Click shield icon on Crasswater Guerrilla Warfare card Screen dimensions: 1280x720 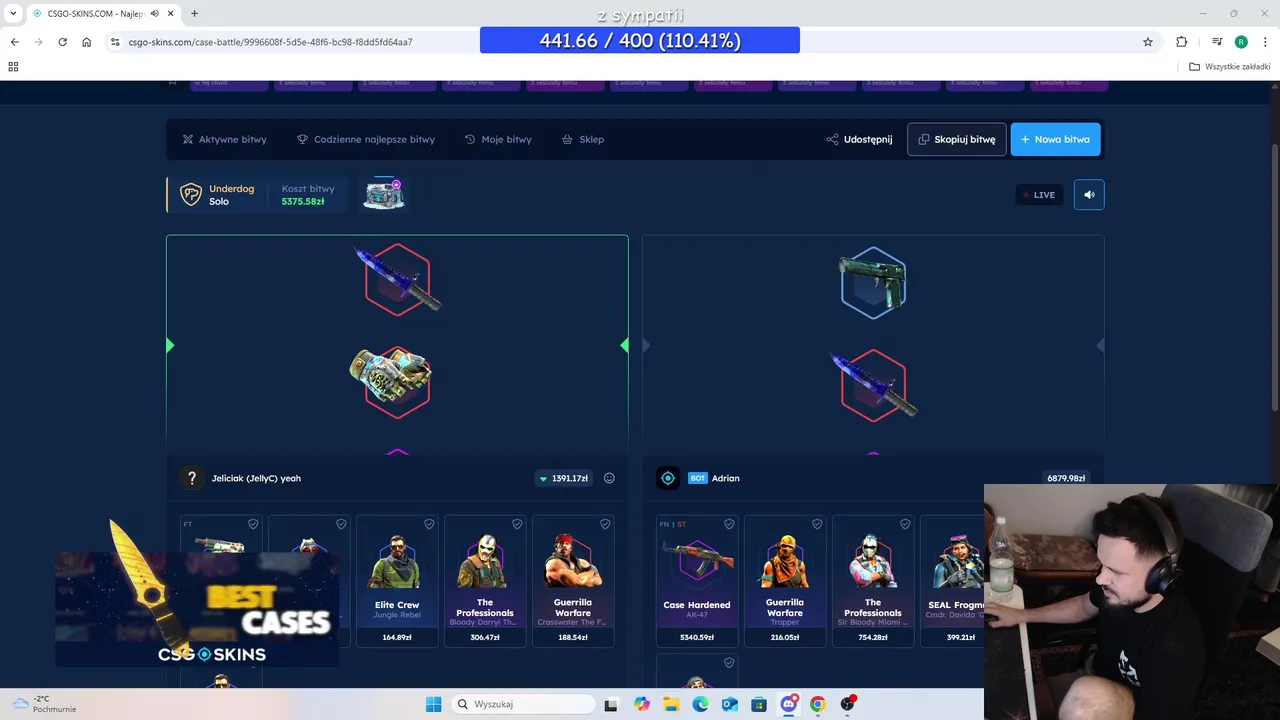tap(605, 524)
